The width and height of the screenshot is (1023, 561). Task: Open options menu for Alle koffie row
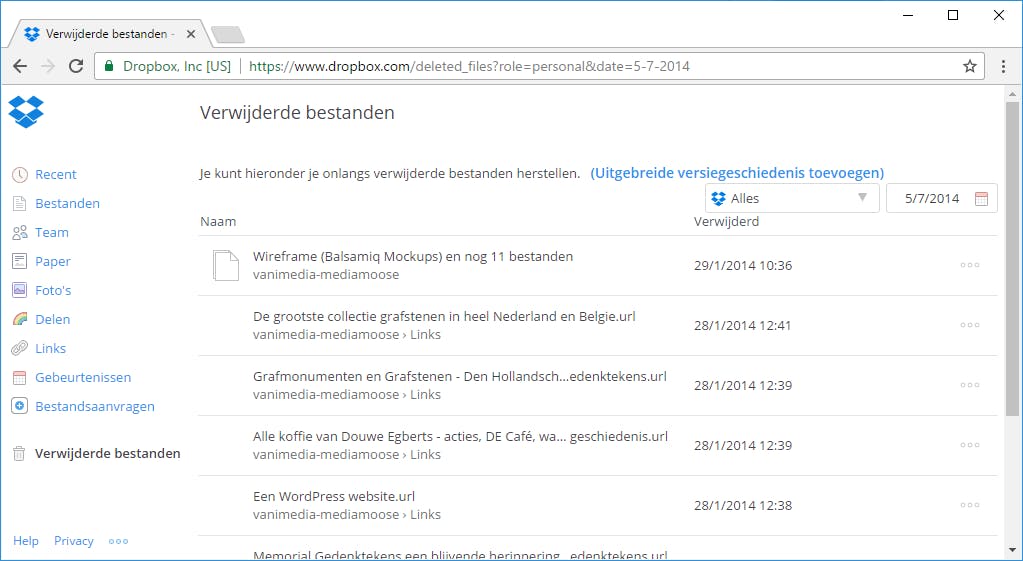tap(970, 445)
